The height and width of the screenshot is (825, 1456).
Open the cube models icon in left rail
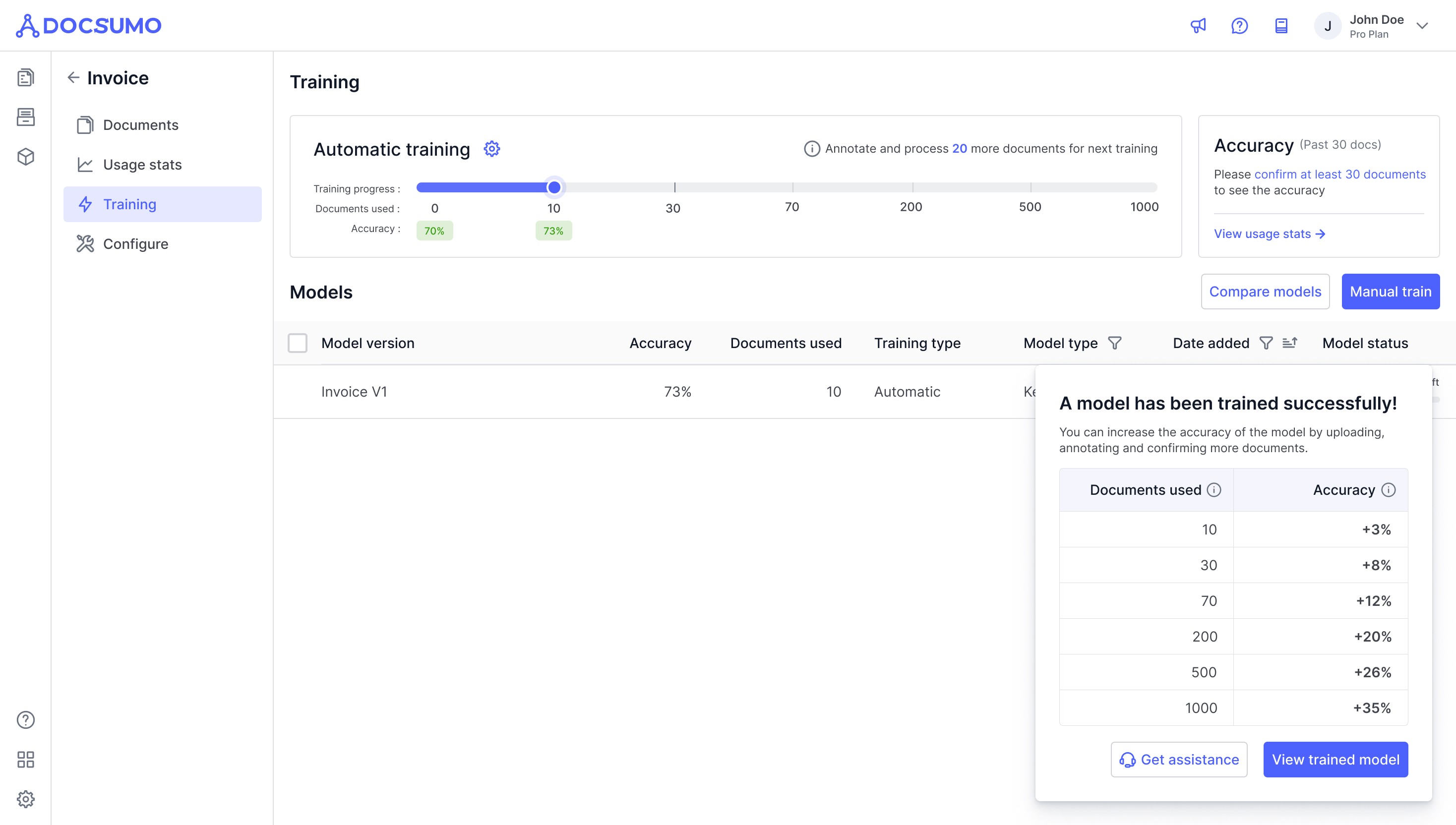(x=25, y=156)
